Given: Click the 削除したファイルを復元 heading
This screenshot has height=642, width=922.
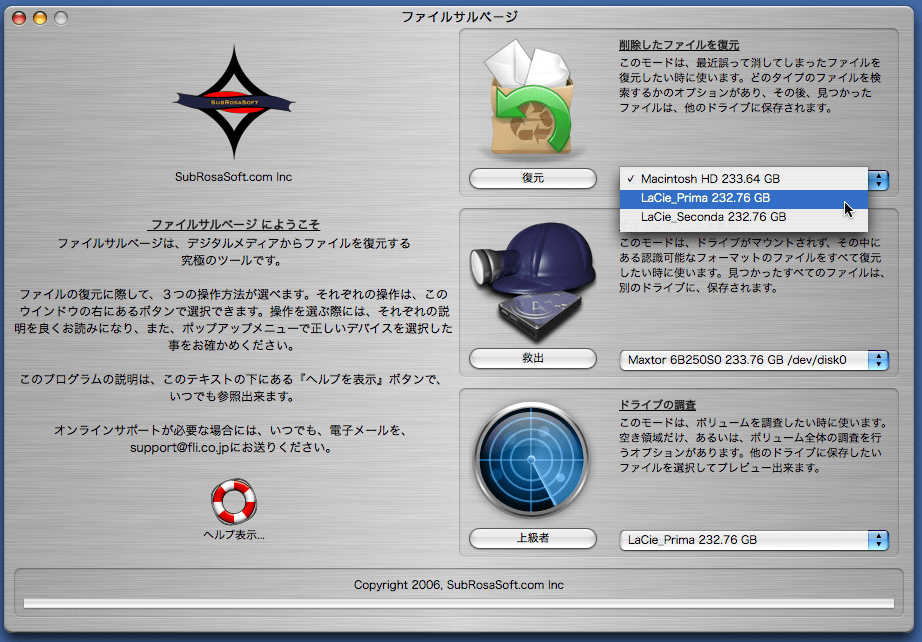Looking at the screenshot, I should point(679,45).
